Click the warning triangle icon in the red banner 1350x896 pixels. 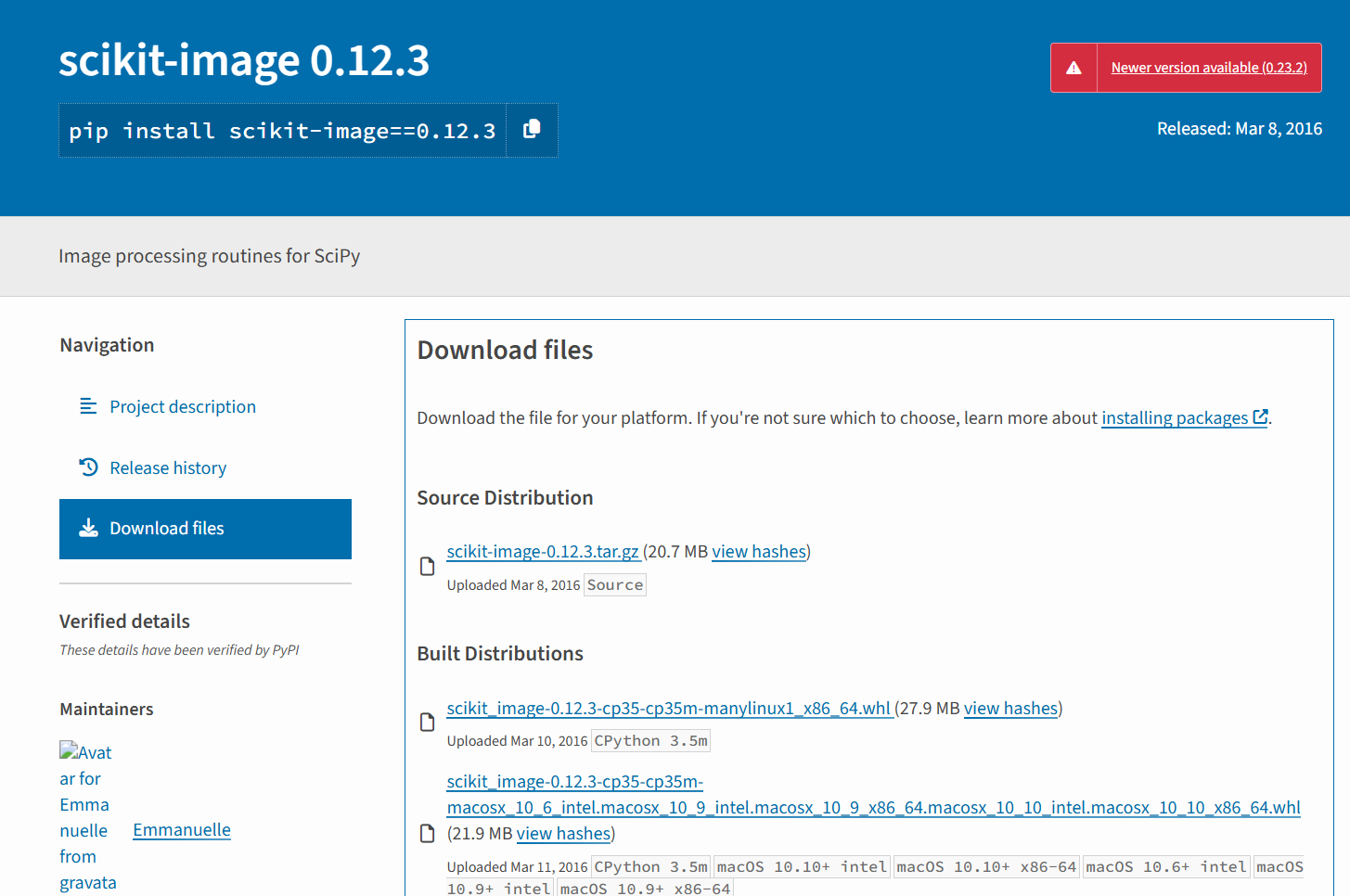point(1074,68)
